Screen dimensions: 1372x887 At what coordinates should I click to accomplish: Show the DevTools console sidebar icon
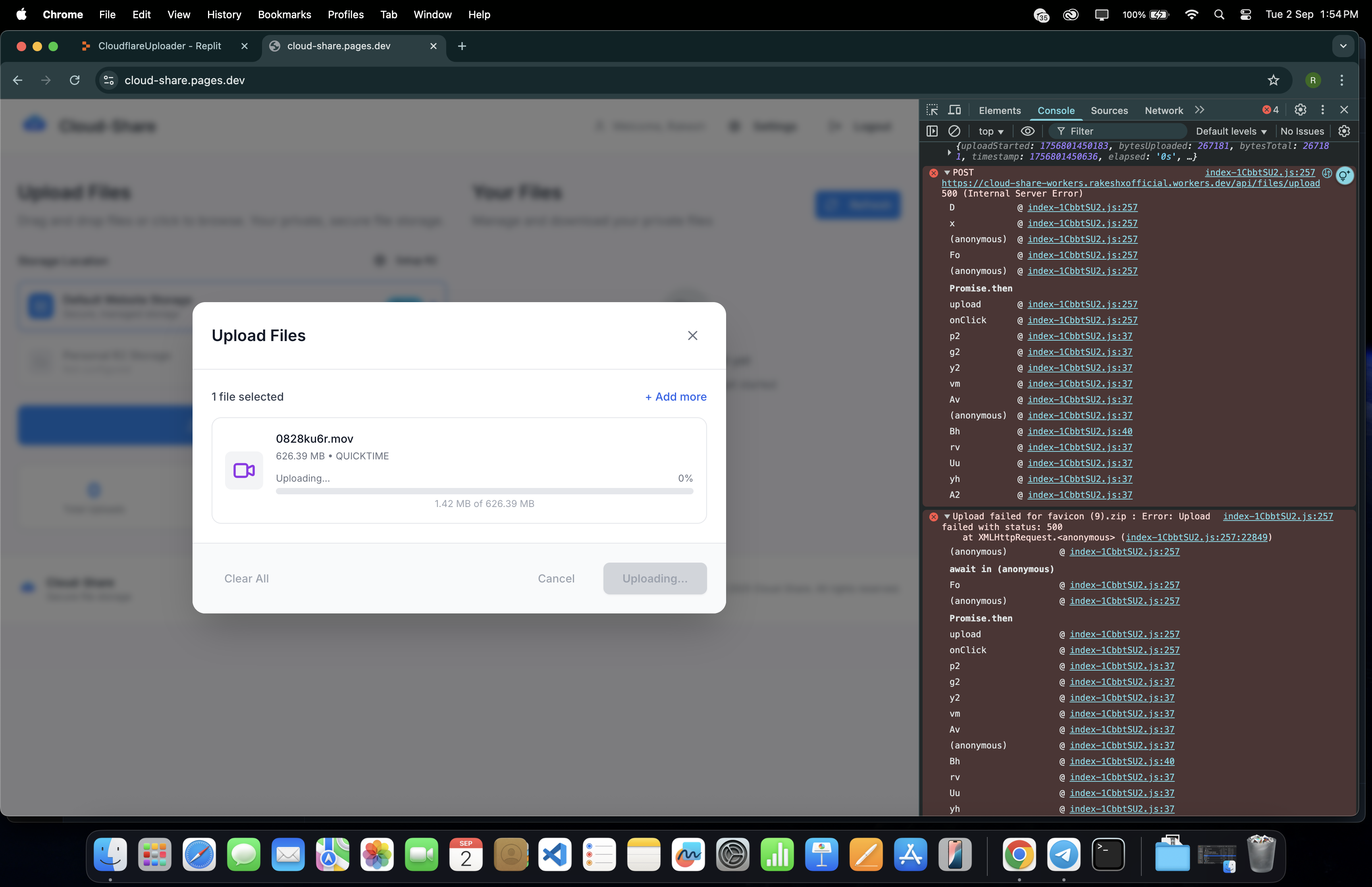coord(932,131)
